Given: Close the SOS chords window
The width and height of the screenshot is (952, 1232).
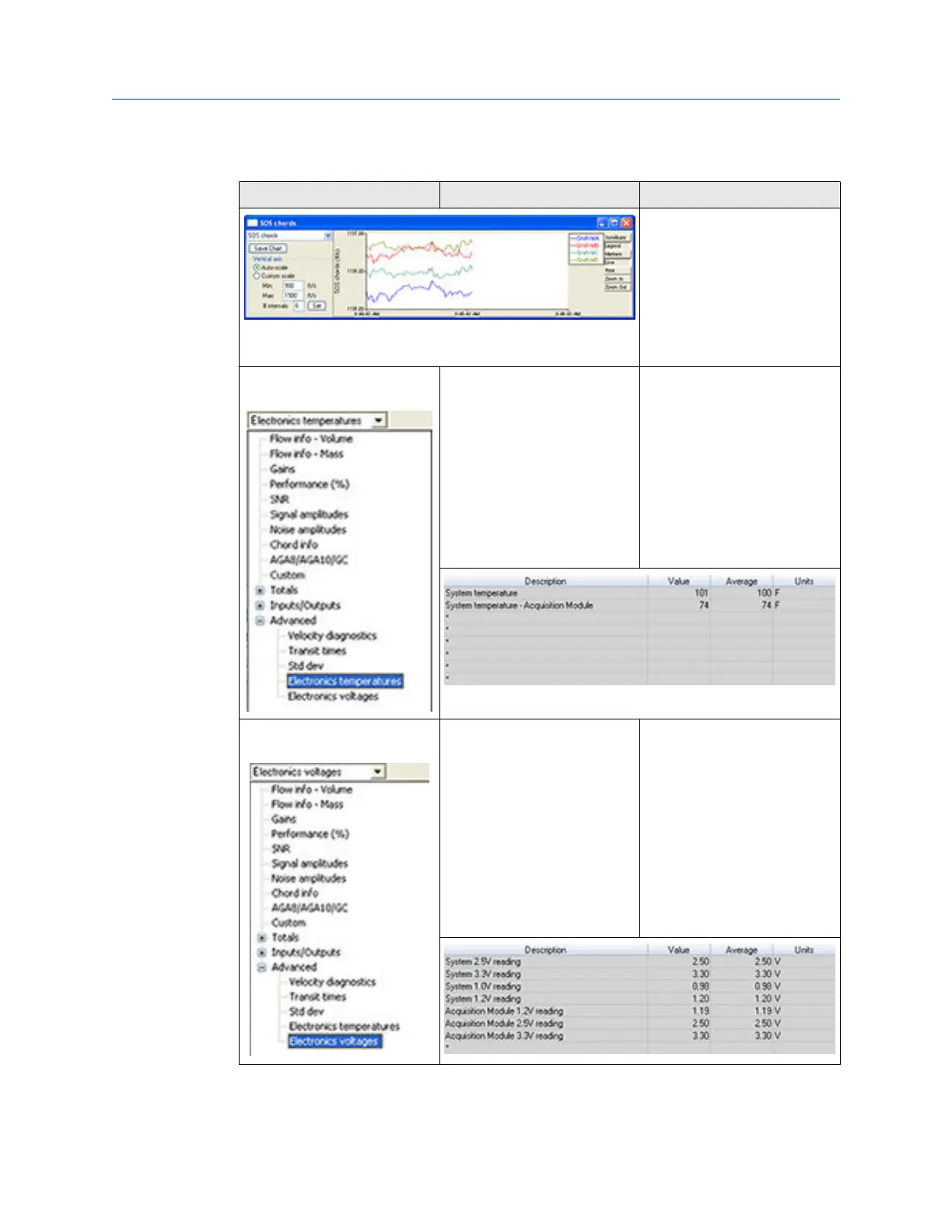Looking at the screenshot, I should pos(626,222).
